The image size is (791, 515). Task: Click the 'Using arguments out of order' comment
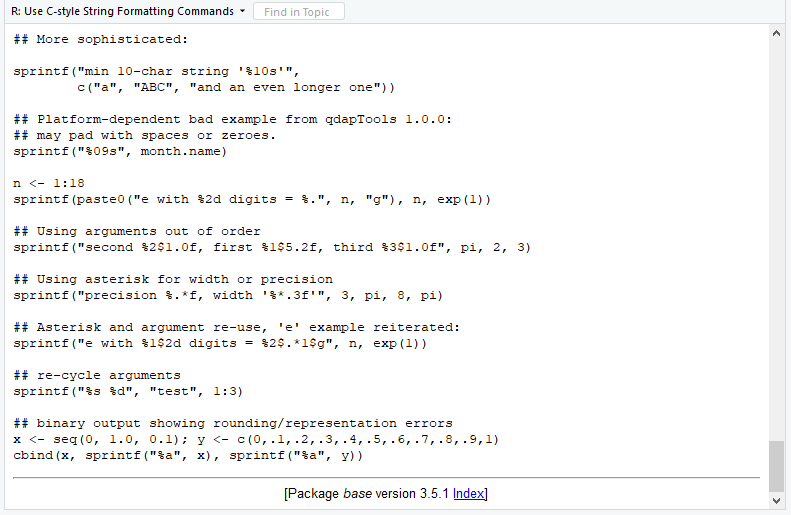pyautogui.click(x=137, y=232)
